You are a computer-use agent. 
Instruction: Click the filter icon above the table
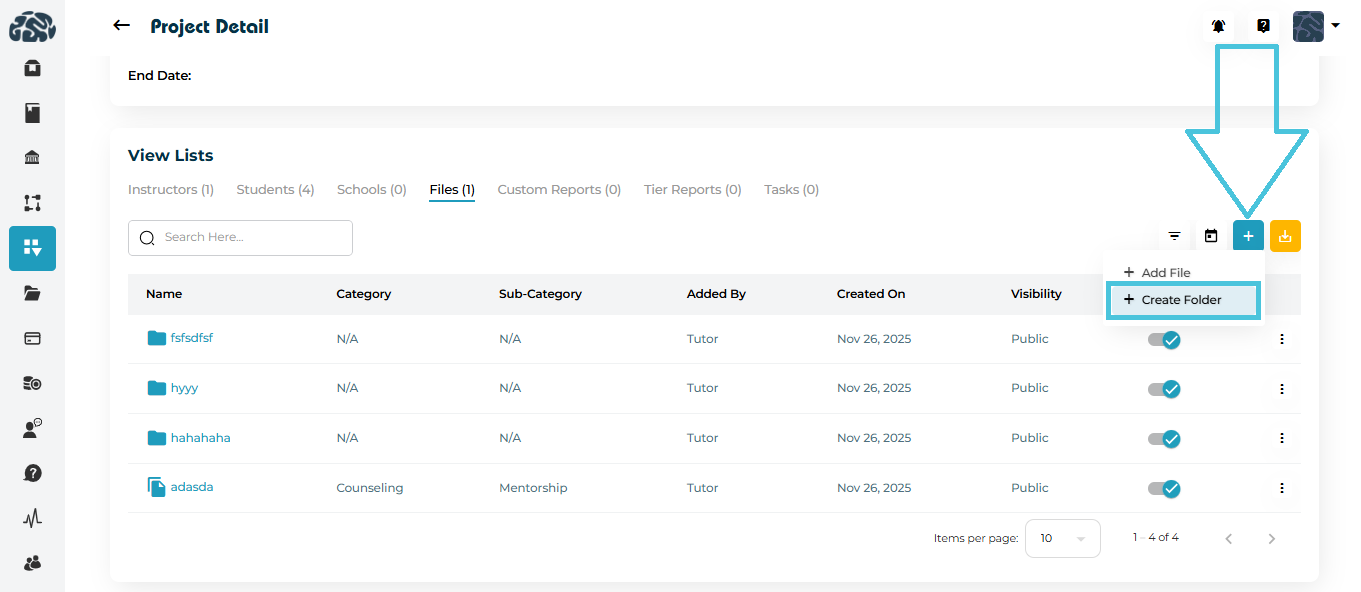coord(1174,236)
